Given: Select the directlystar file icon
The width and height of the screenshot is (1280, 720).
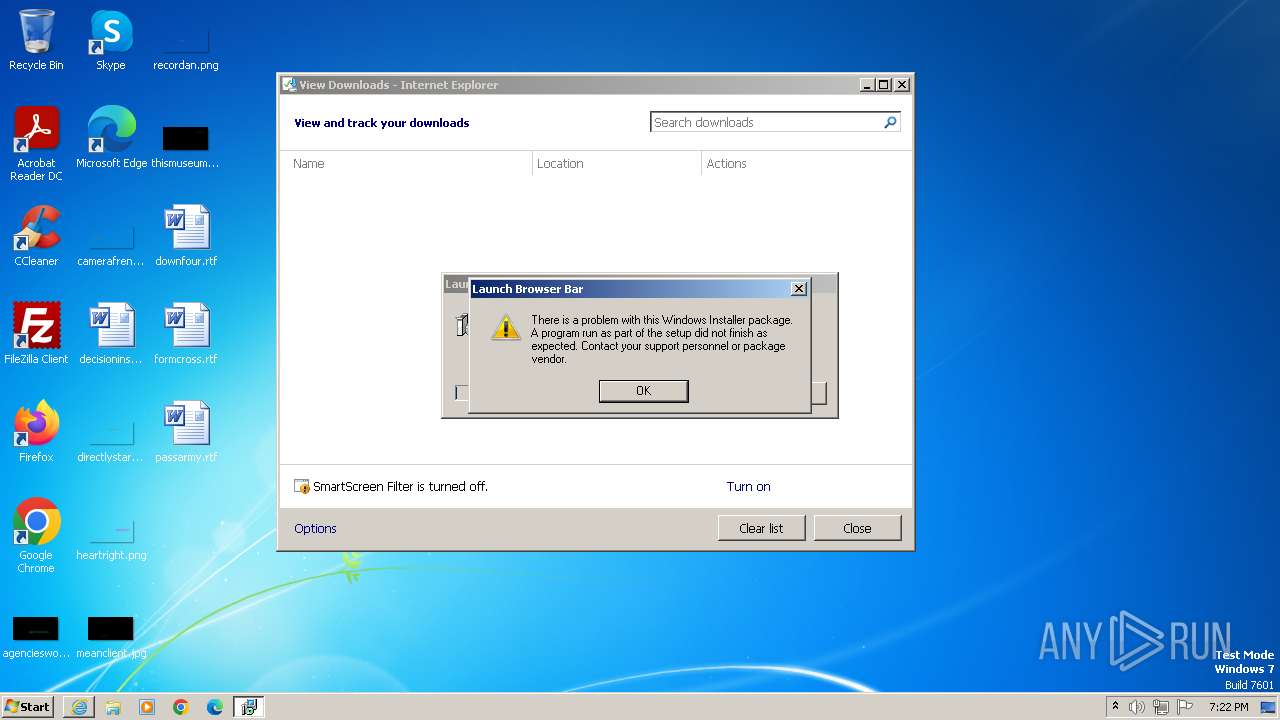Looking at the screenshot, I should click(x=111, y=439).
